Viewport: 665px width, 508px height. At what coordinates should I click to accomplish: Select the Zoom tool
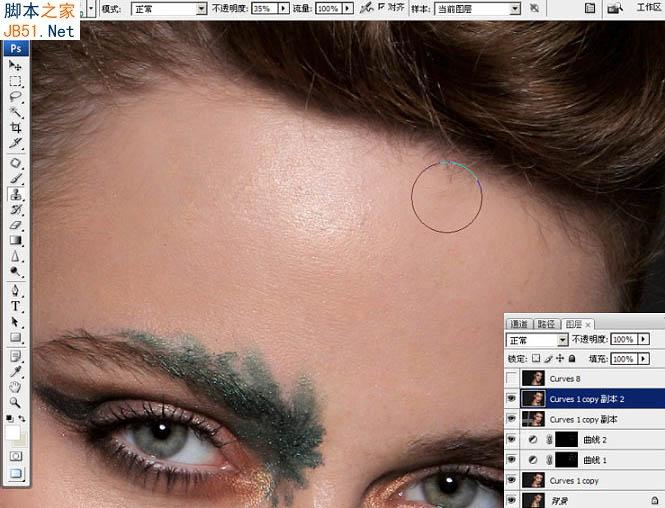[x=16, y=402]
